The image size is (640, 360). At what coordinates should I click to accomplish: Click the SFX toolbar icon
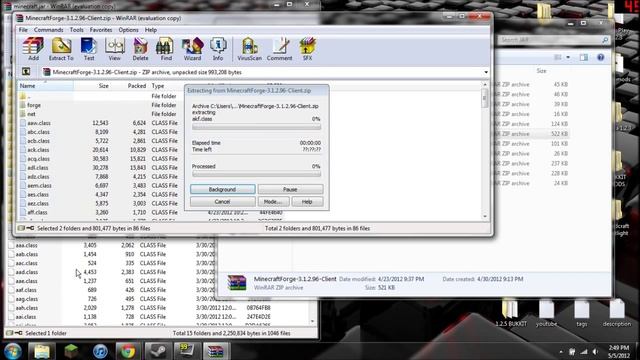307,49
